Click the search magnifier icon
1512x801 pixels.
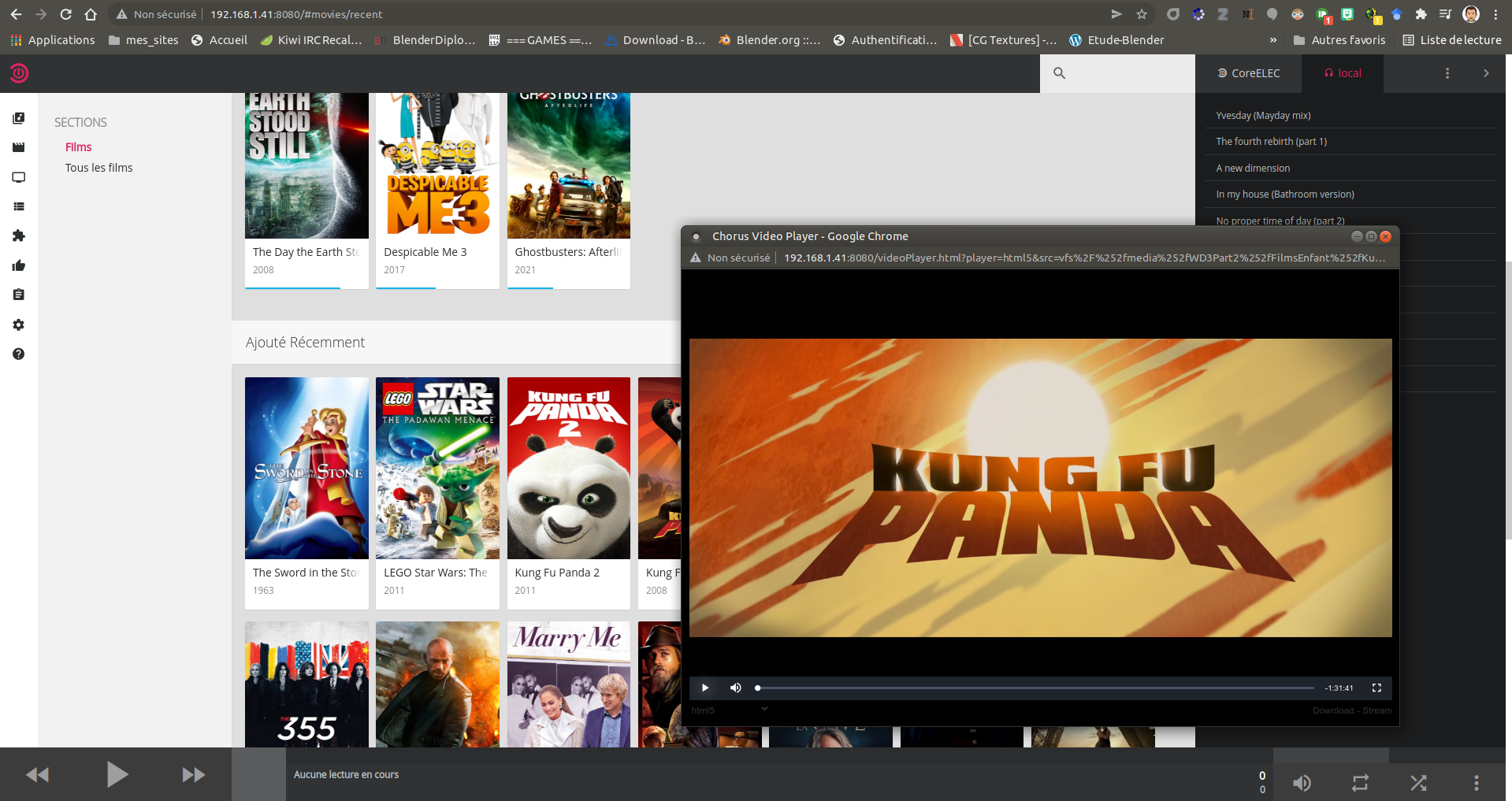tap(1059, 73)
